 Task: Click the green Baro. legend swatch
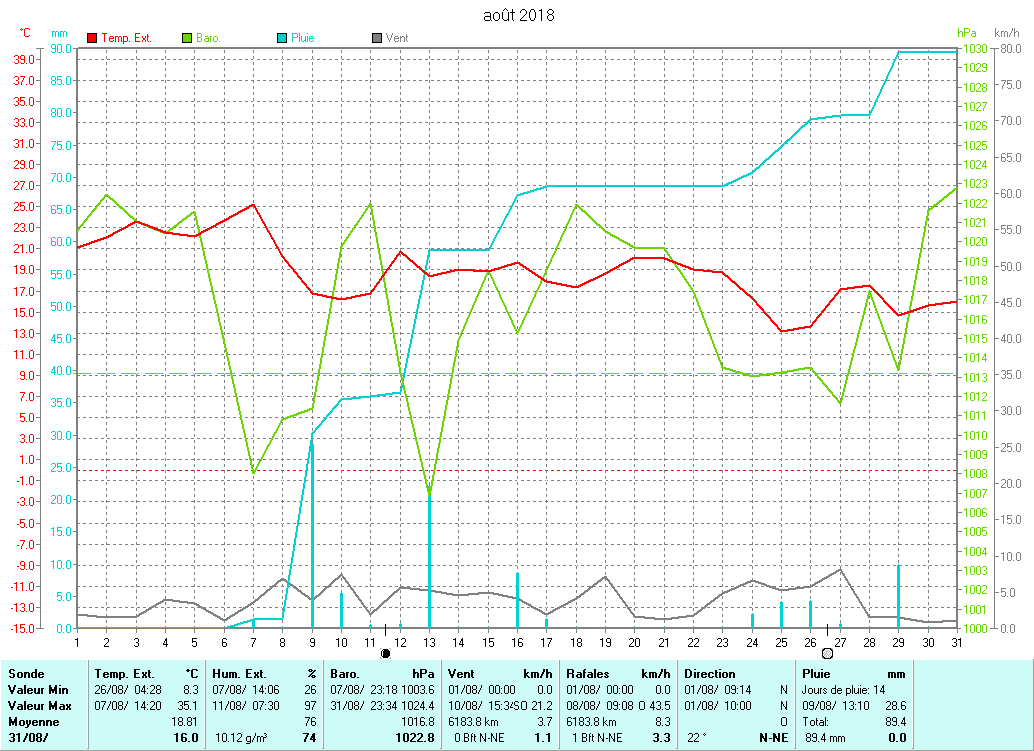click(186, 38)
